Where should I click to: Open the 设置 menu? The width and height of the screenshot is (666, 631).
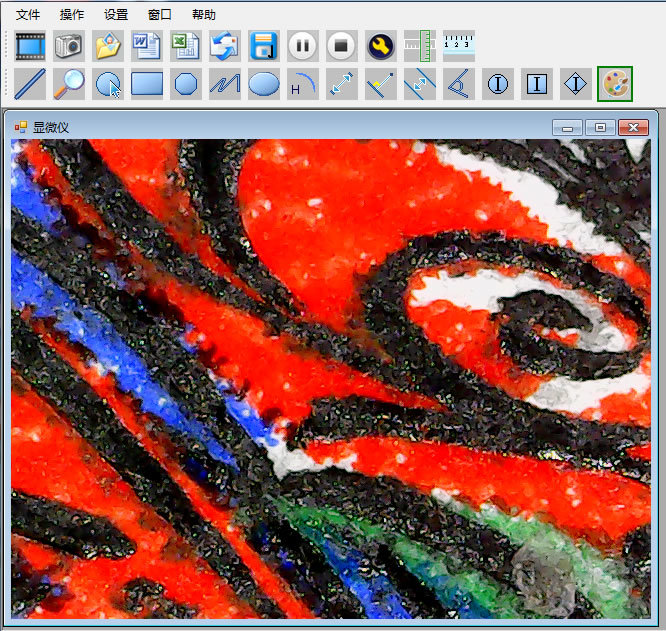click(116, 15)
